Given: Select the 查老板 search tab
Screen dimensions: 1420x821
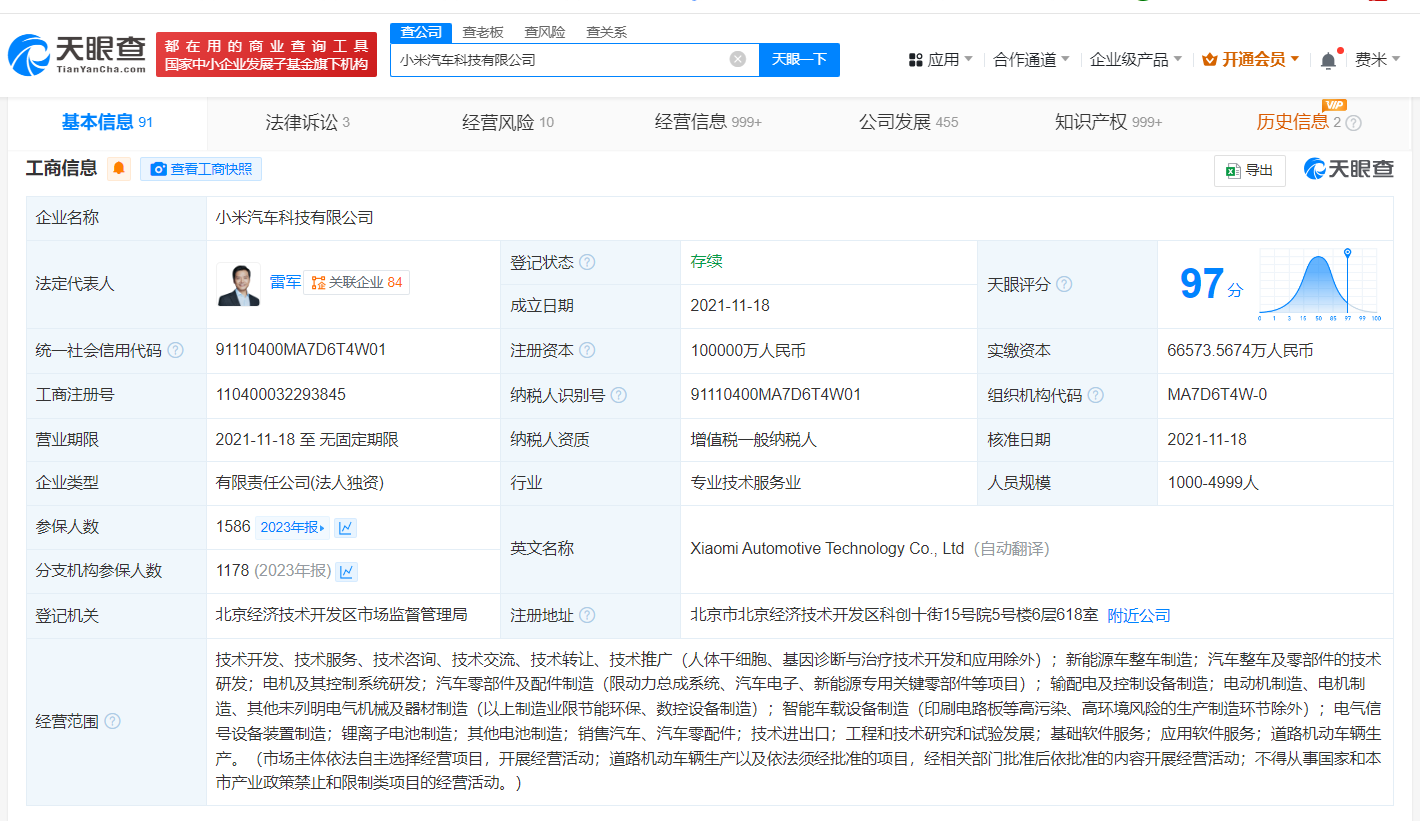Looking at the screenshot, I should 485,32.
